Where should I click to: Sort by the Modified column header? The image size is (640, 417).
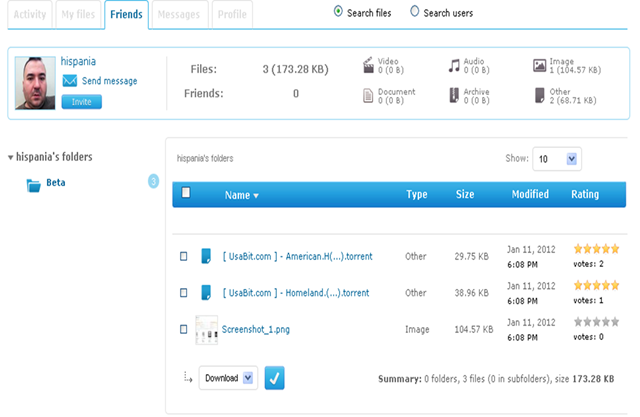tap(530, 194)
